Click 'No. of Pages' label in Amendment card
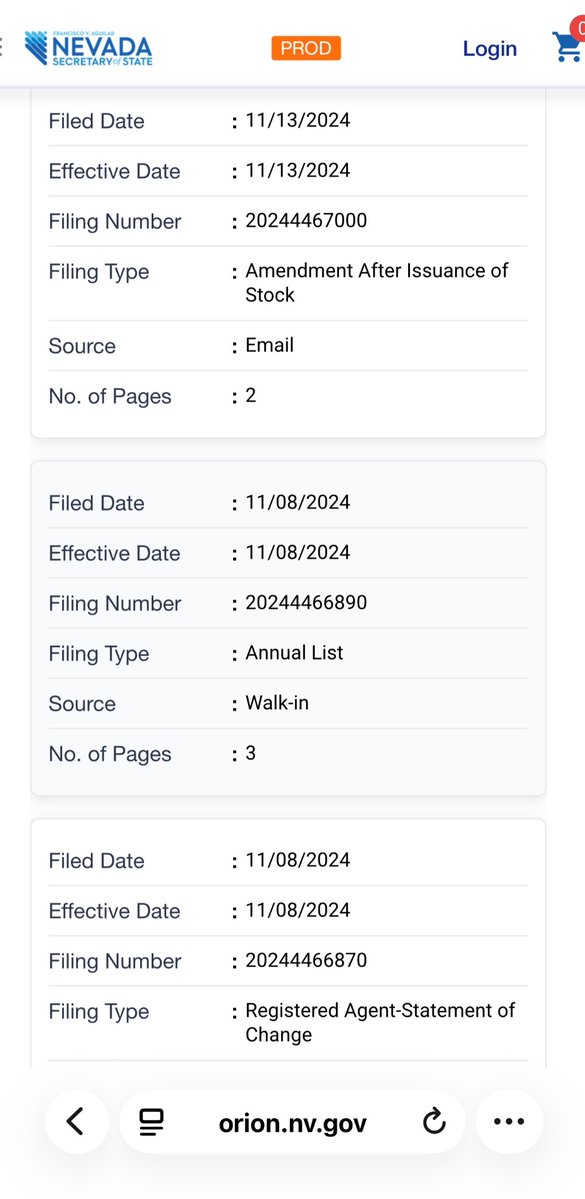 (109, 397)
